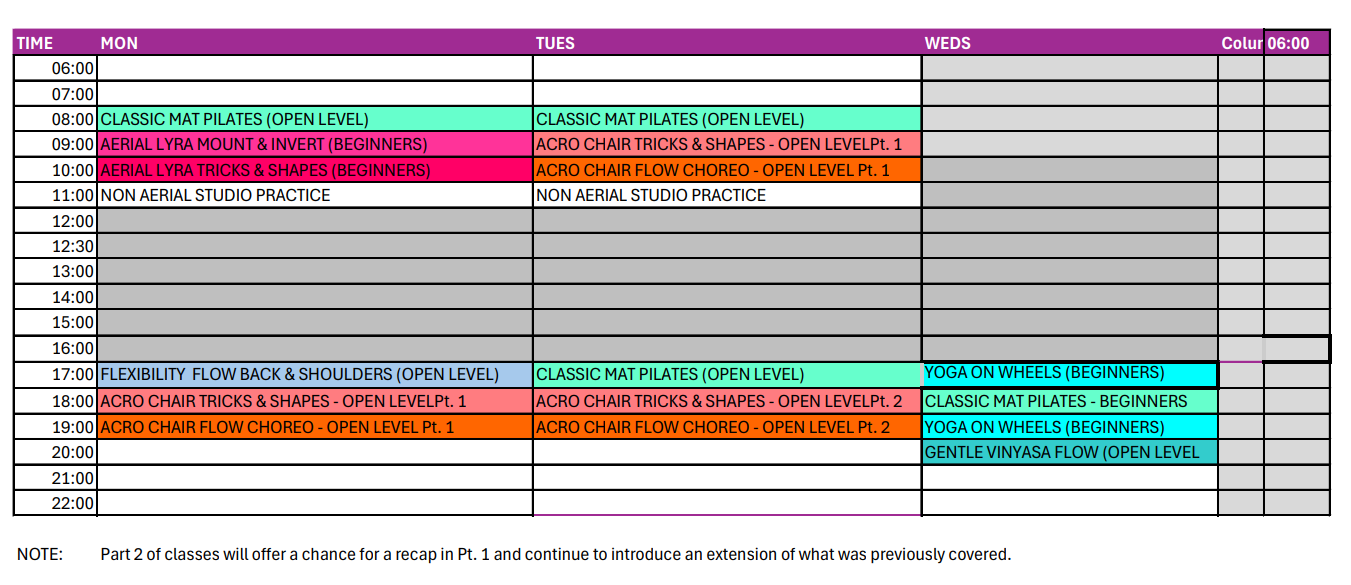1351x585 pixels.
Task: Select Aerial Lyra Tricks & Shapes cell
Action: tap(315, 170)
